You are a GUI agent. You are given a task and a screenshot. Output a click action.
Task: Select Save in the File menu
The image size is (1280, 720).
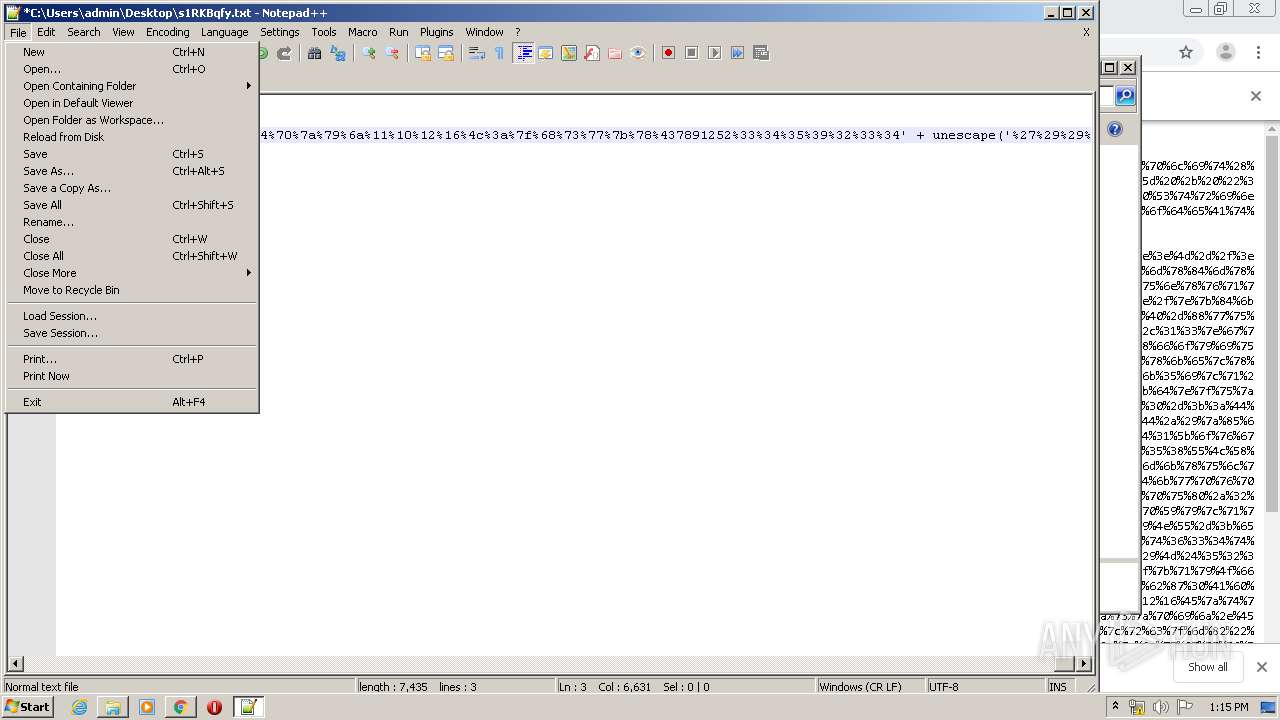(132, 154)
